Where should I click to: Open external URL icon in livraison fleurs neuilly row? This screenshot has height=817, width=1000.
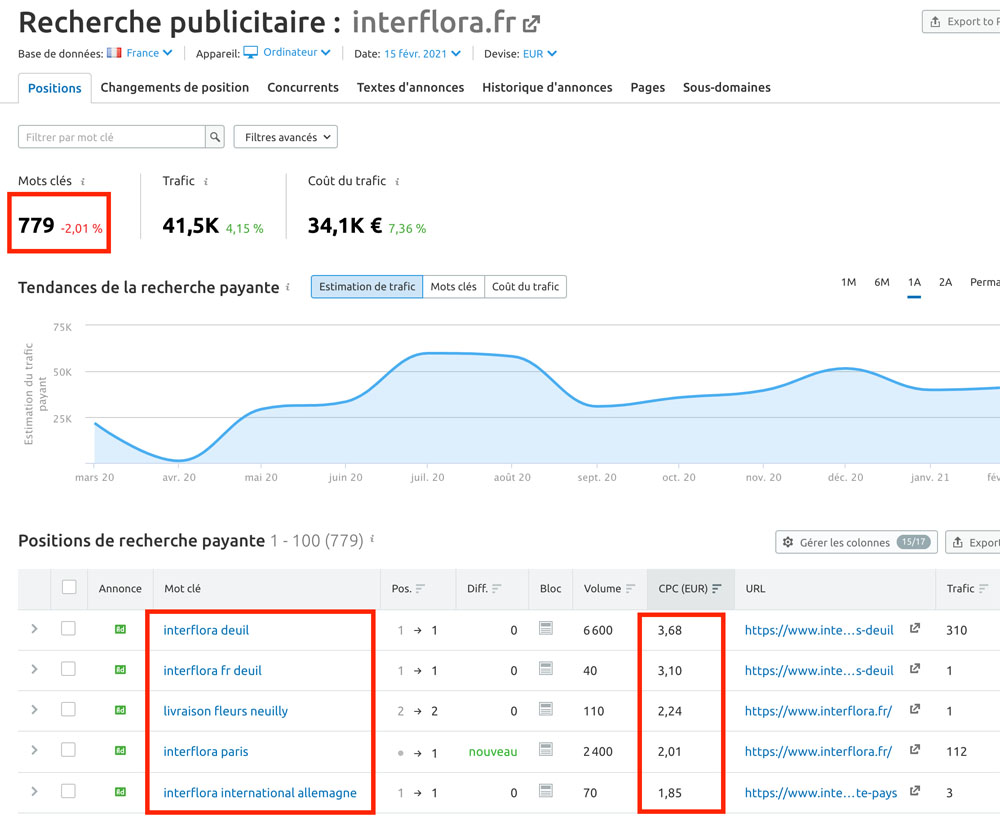(915, 709)
